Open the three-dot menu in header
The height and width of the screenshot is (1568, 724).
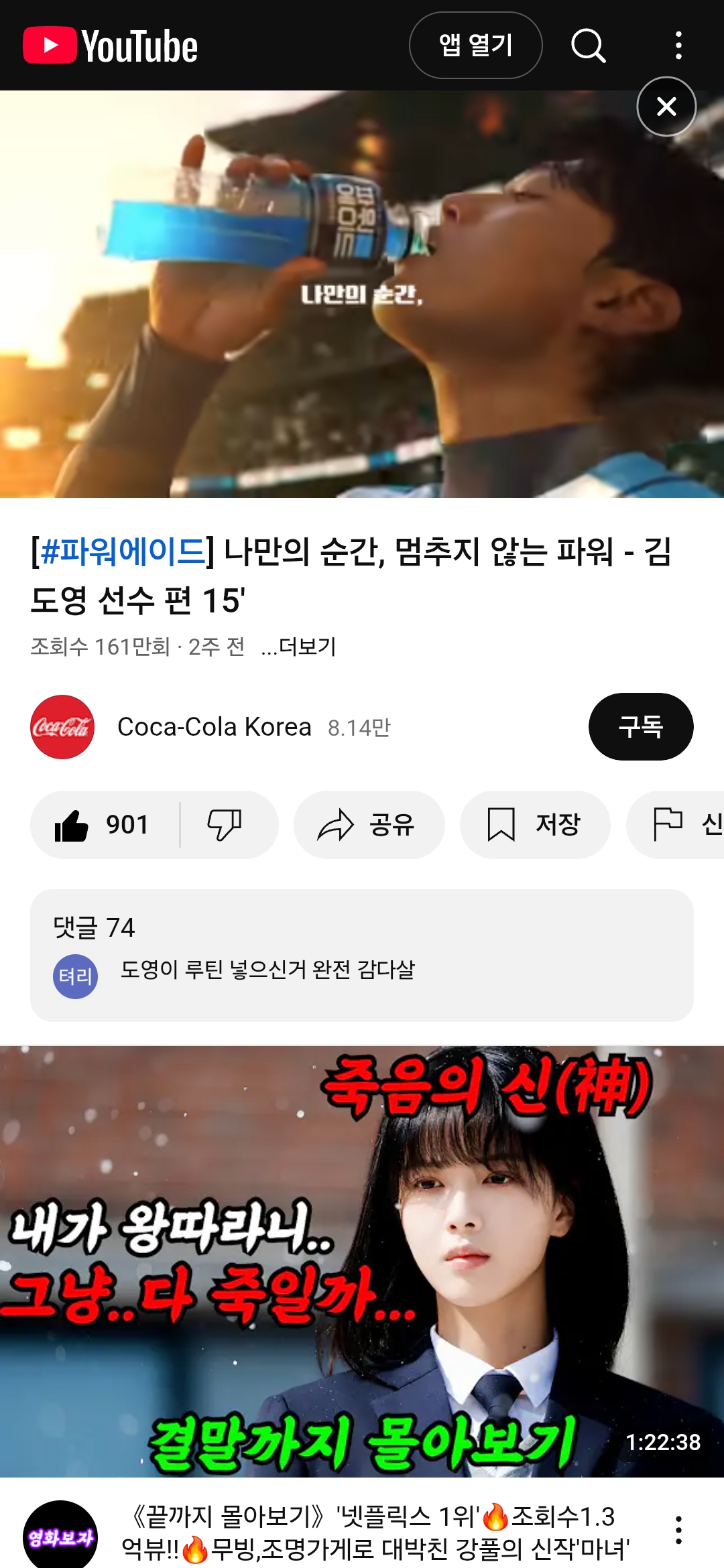pyautogui.click(x=678, y=46)
